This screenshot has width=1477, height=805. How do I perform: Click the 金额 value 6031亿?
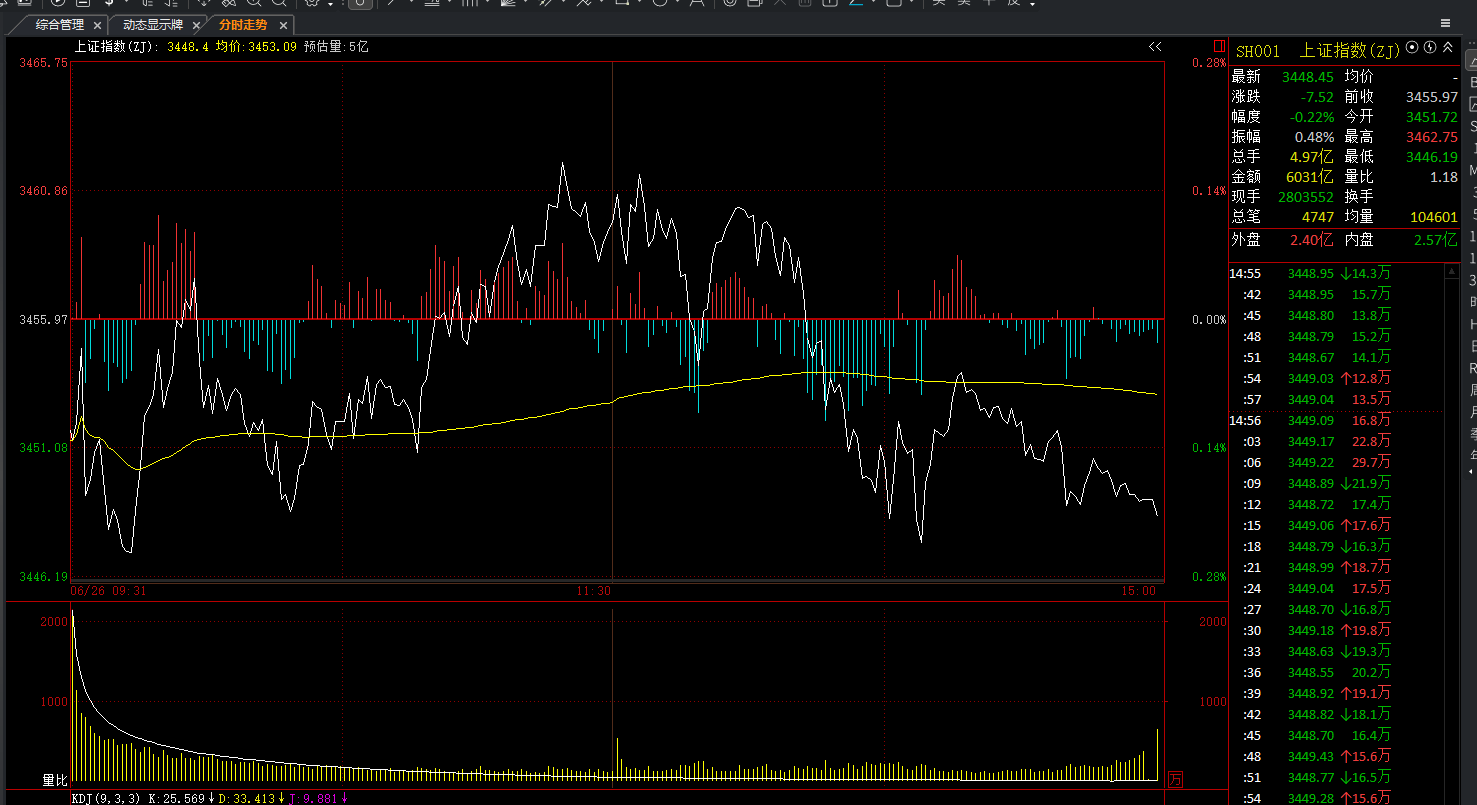tap(1310, 177)
